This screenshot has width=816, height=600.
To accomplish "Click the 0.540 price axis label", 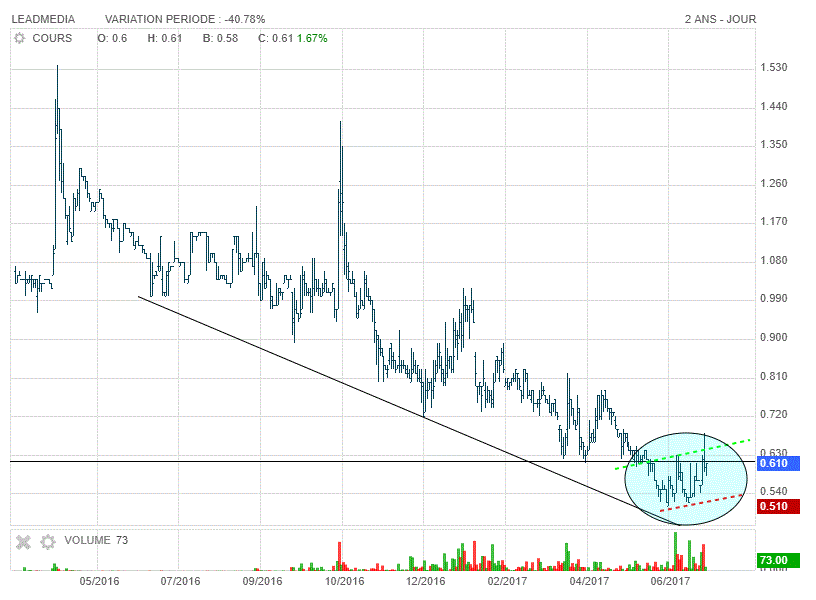I will (x=774, y=491).
